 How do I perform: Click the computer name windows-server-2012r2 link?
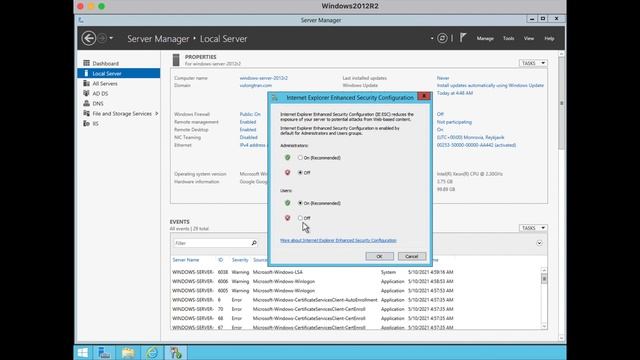pos(264,78)
